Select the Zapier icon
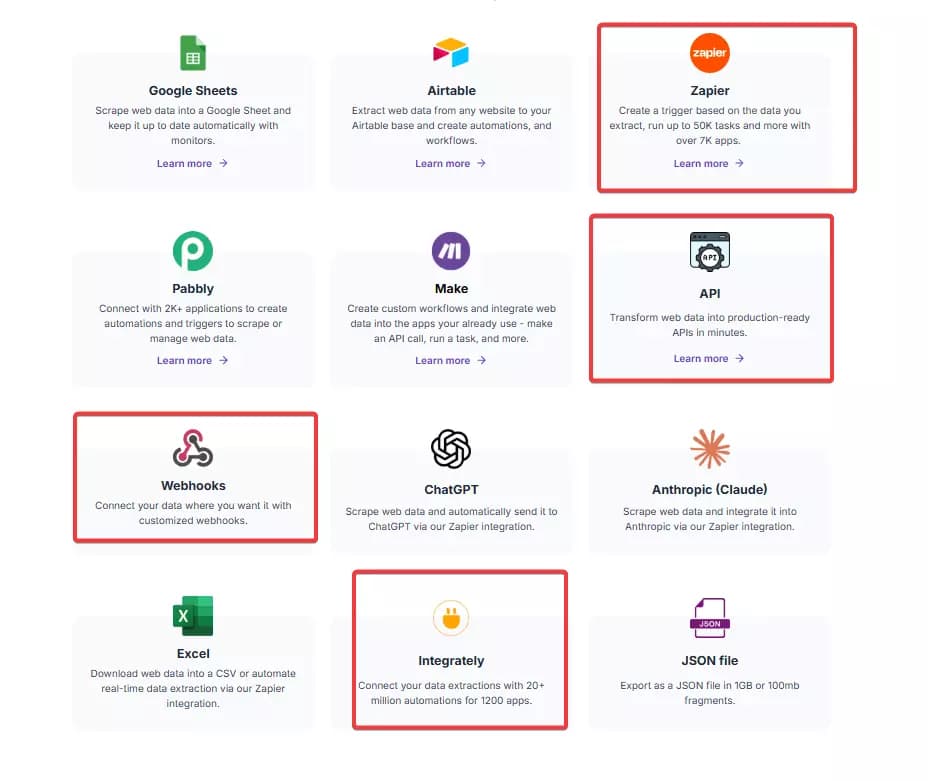Screen dimensions: 928x781 tap(709, 51)
